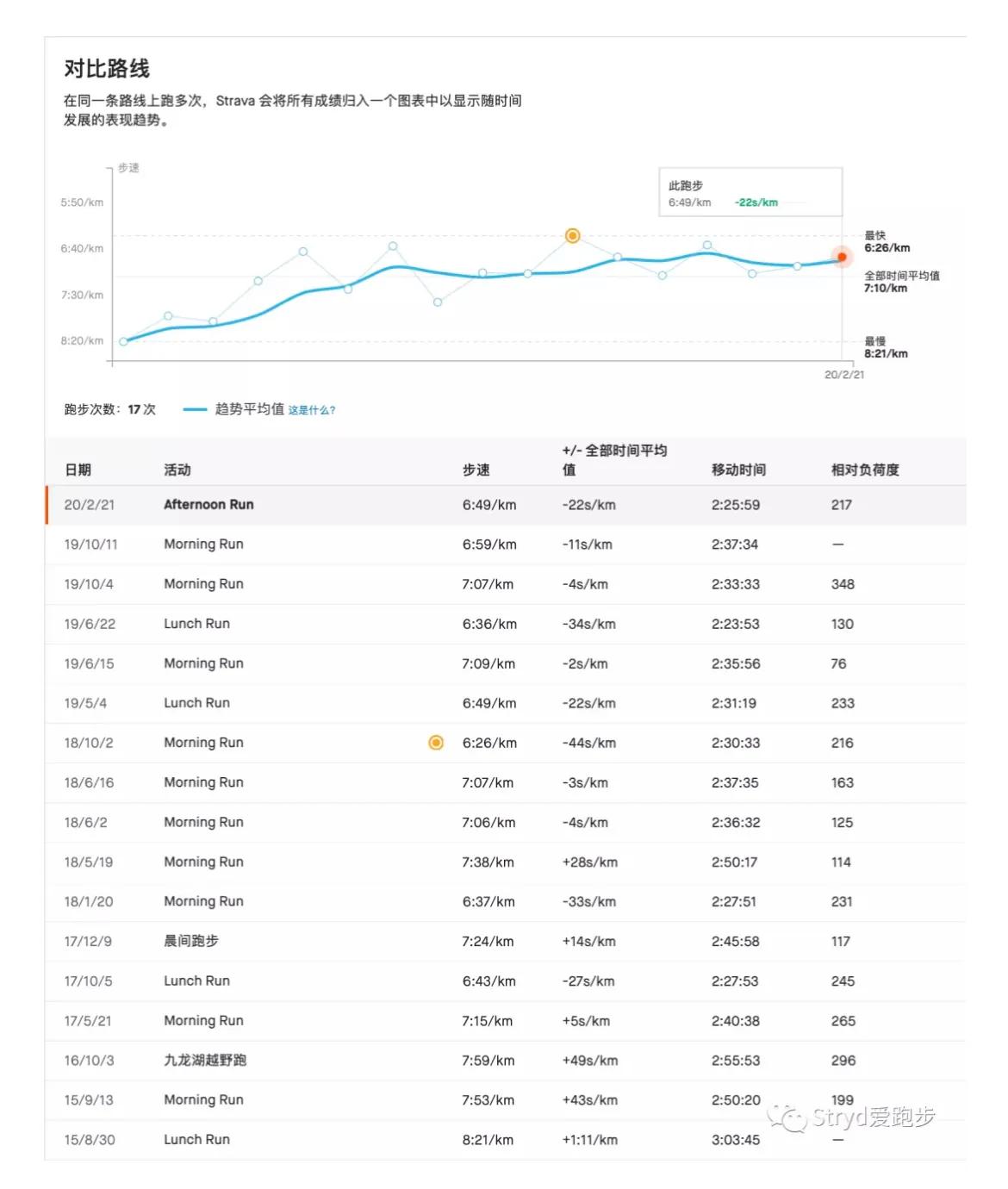This screenshot has height=1189, width=1008.
Task: Click the orange achievement badge on the chart peak
Action: pyautogui.click(x=572, y=234)
